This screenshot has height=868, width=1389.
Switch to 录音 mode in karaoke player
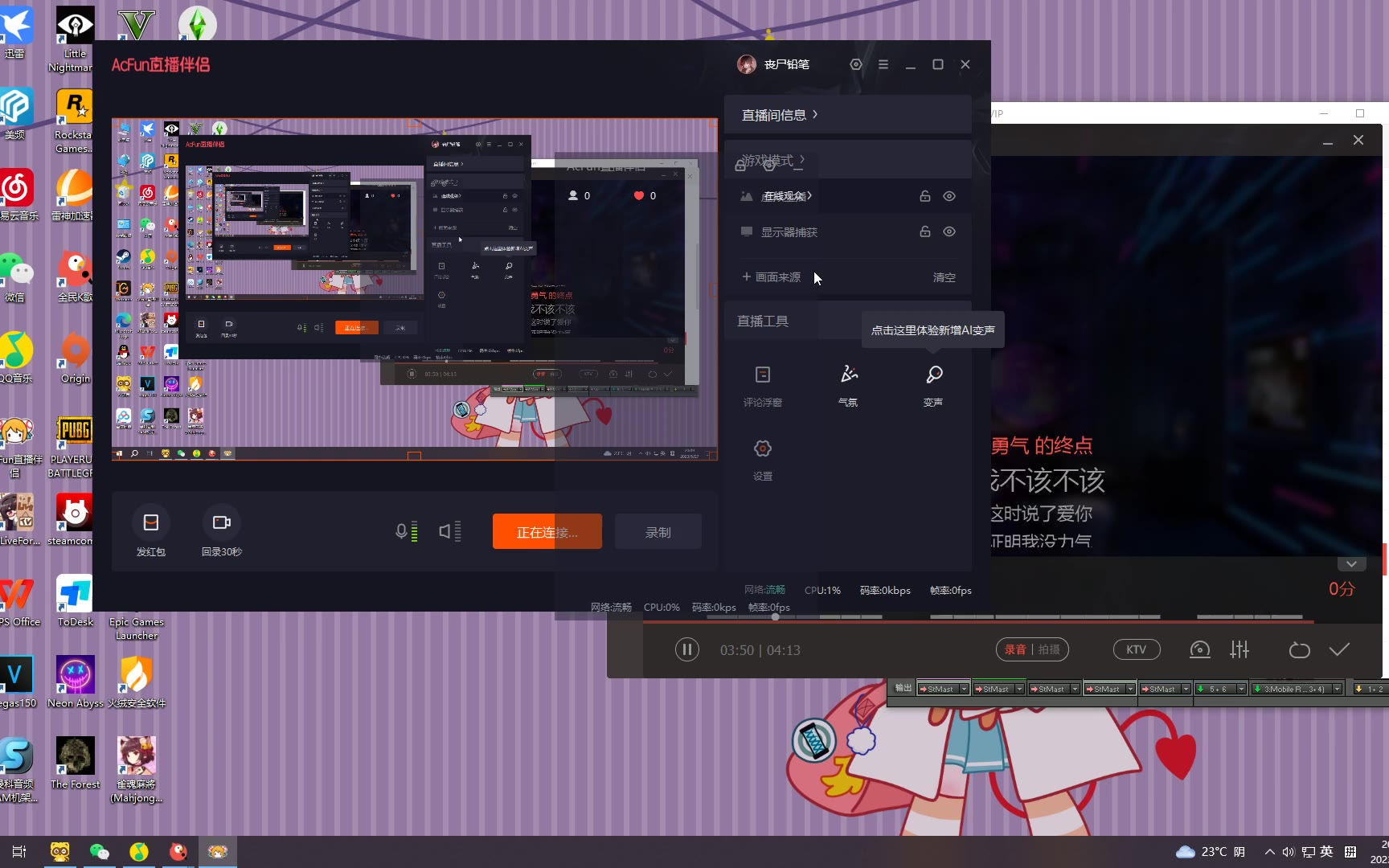(x=1015, y=649)
